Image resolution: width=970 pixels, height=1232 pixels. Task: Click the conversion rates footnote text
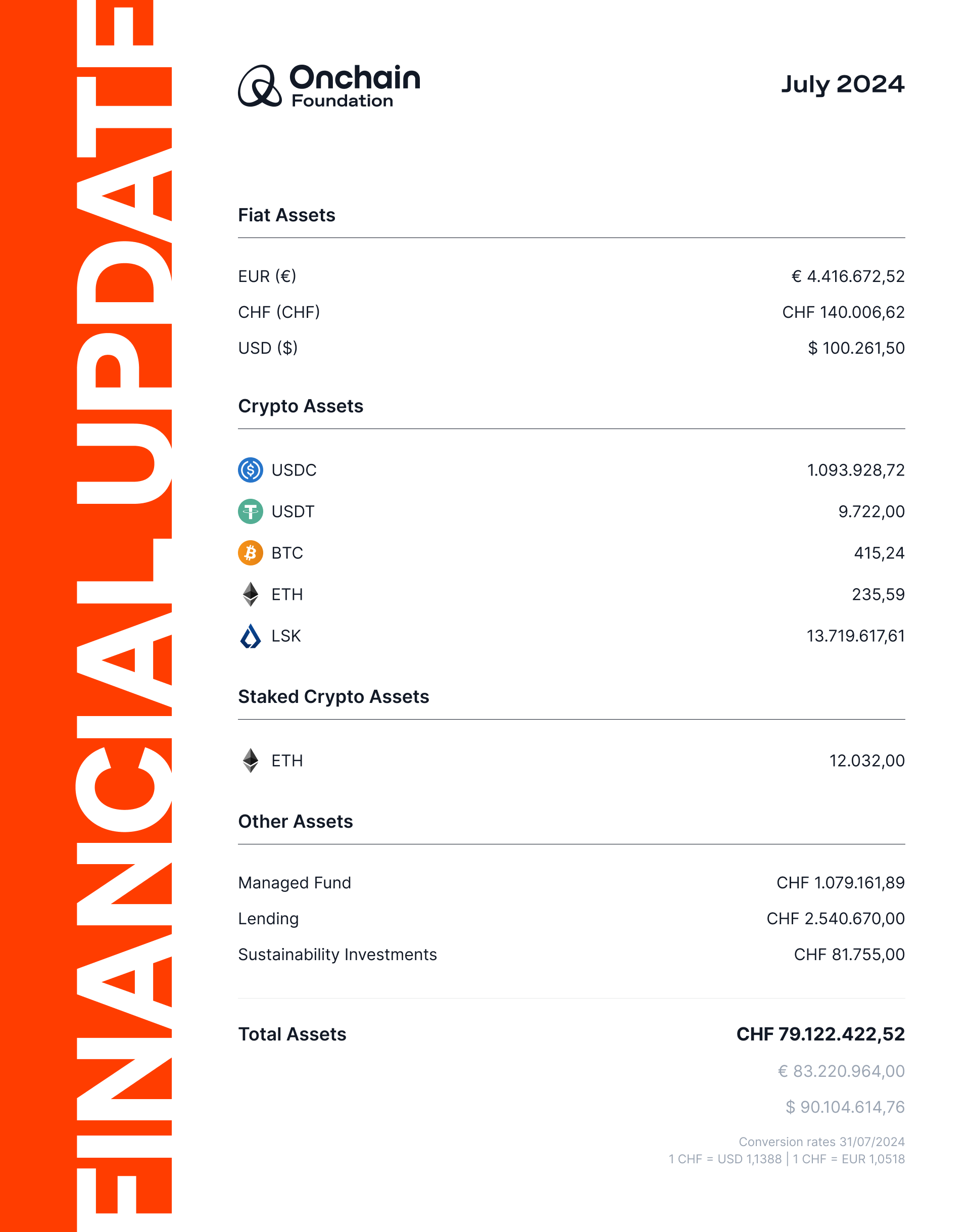787,1150
